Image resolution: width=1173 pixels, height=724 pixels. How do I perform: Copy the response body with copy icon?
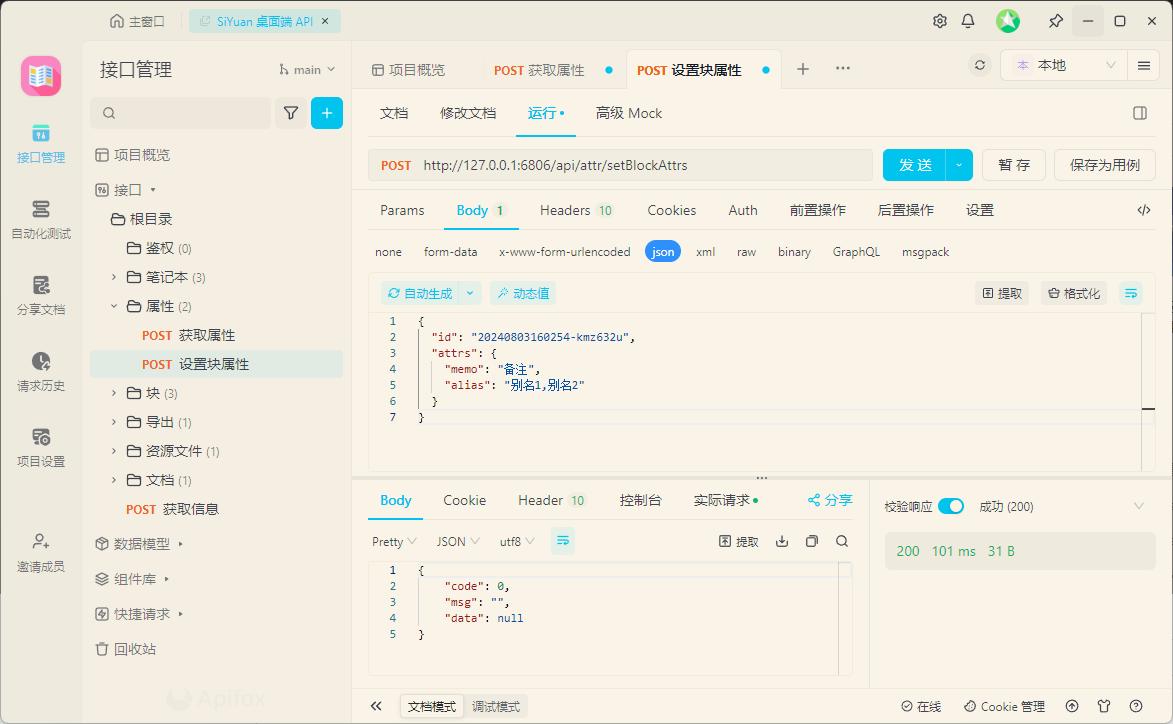[812, 542]
